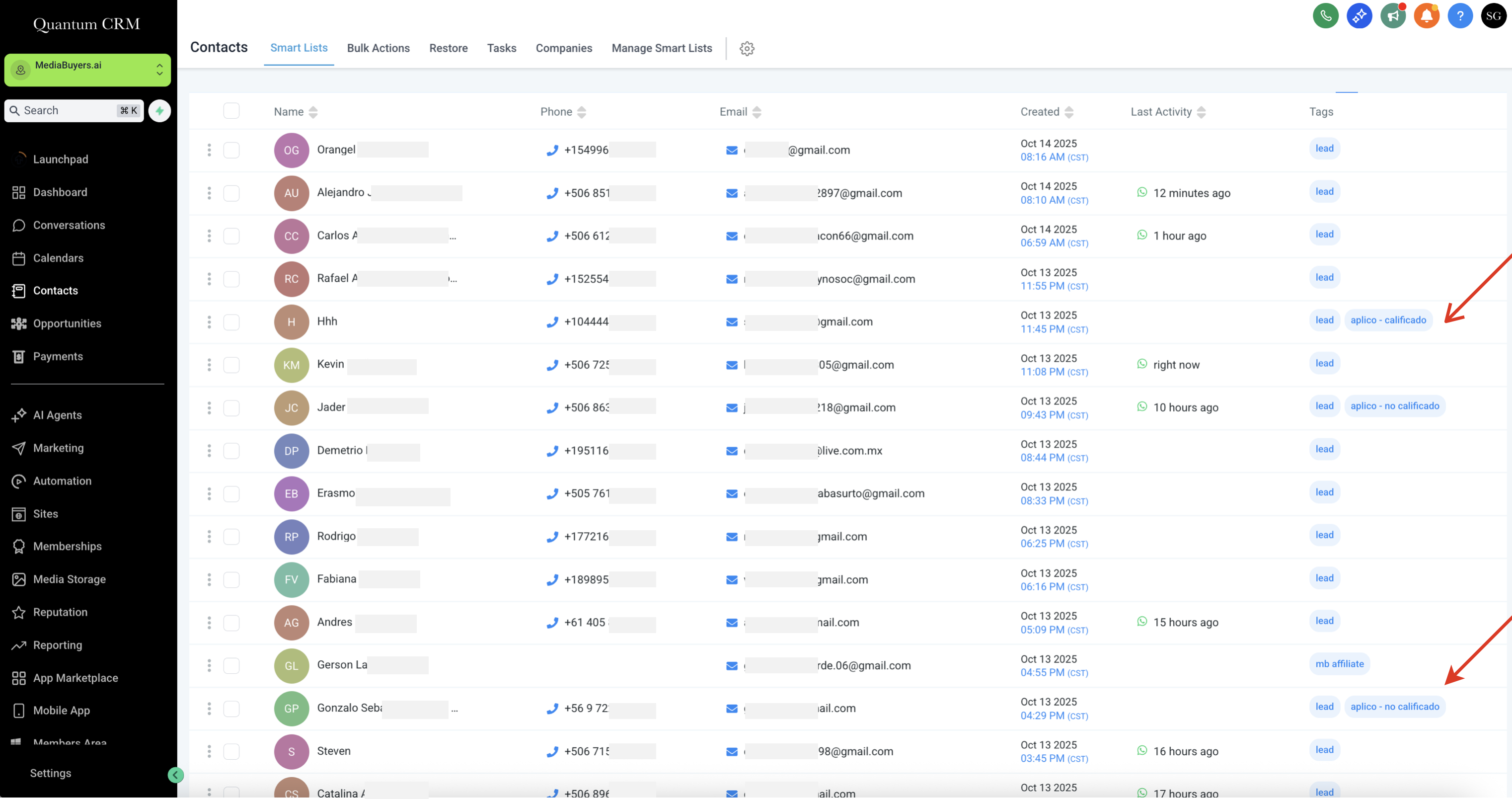Viewport: 1512px width, 799px height.
Task: Toggle the select-all contacts checkbox
Action: click(231, 111)
